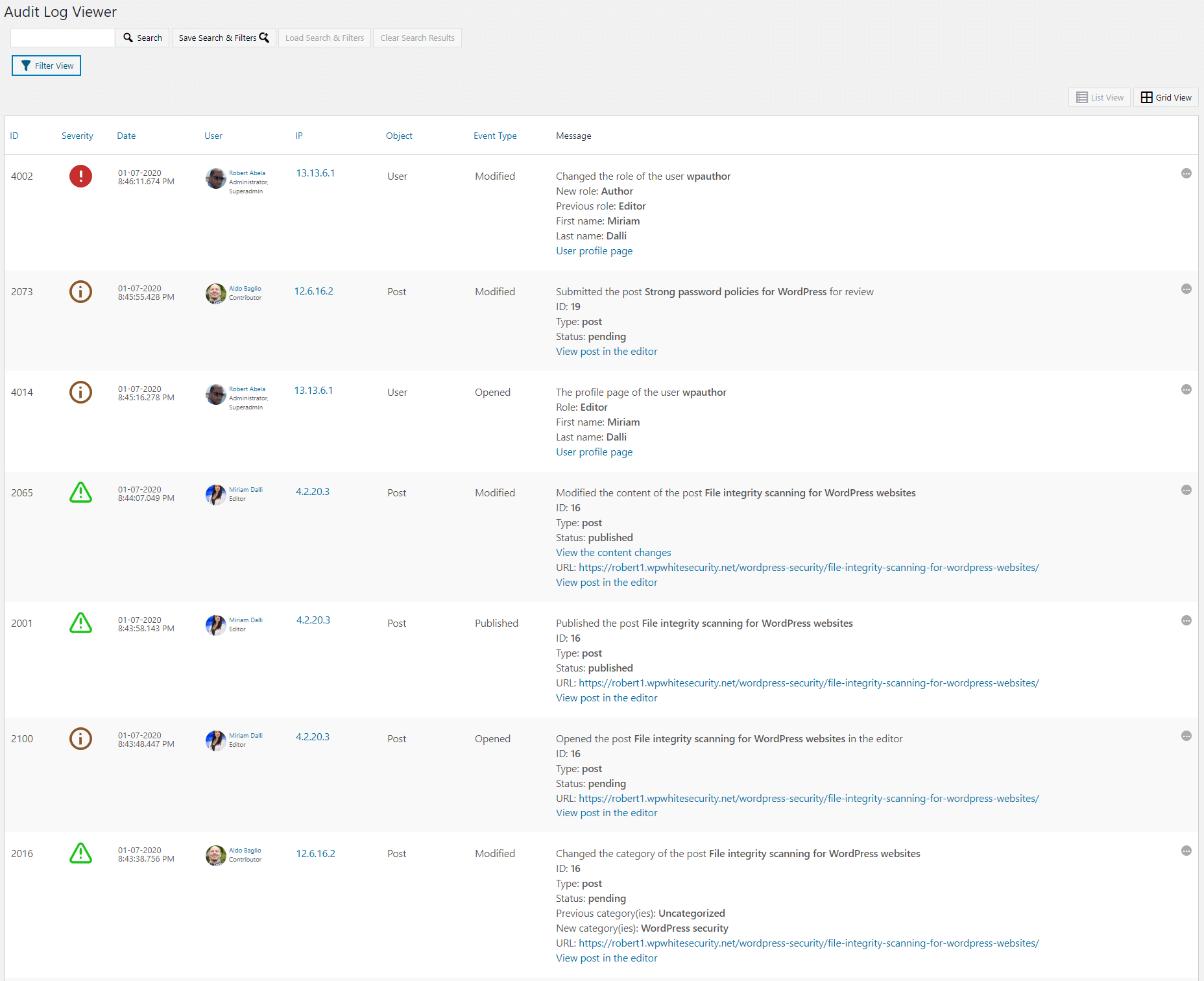Click Aldo Baglio's avatar in event 2016
Viewport: 1204px width, 981px height.
[x=215, y=855]
